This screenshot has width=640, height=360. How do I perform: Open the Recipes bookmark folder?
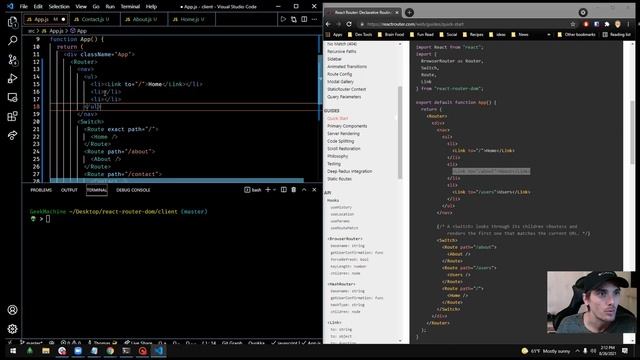point(473,35)
